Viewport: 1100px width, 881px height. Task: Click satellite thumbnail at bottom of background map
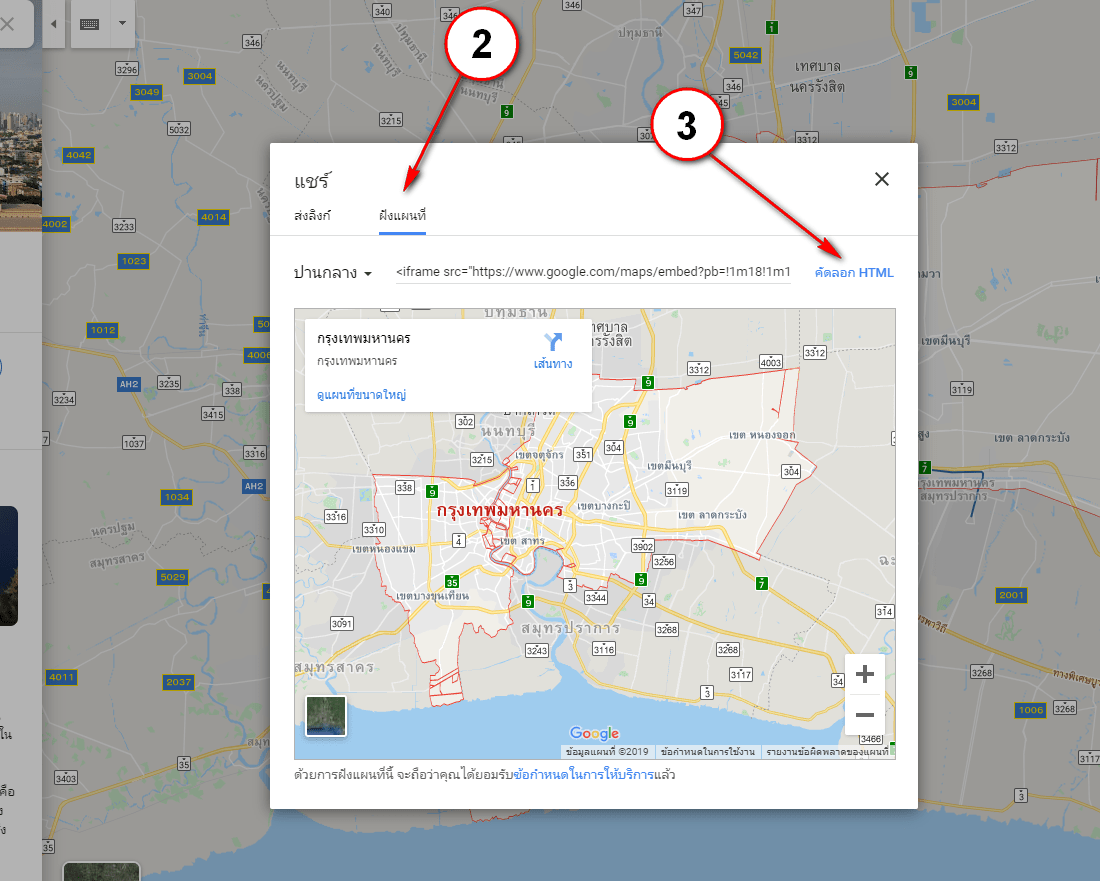pos(102,871)
